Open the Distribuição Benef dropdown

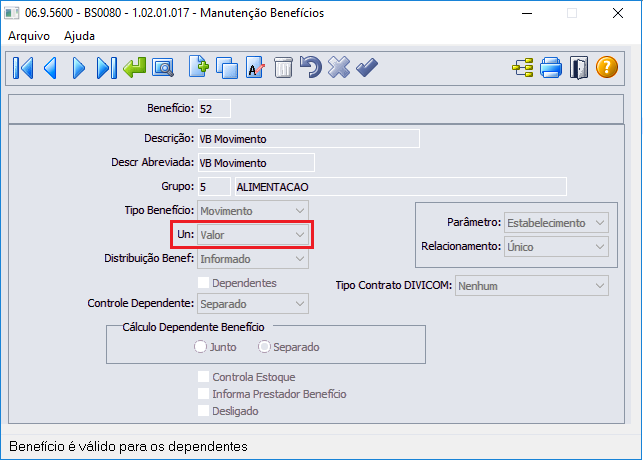[253, 259]
